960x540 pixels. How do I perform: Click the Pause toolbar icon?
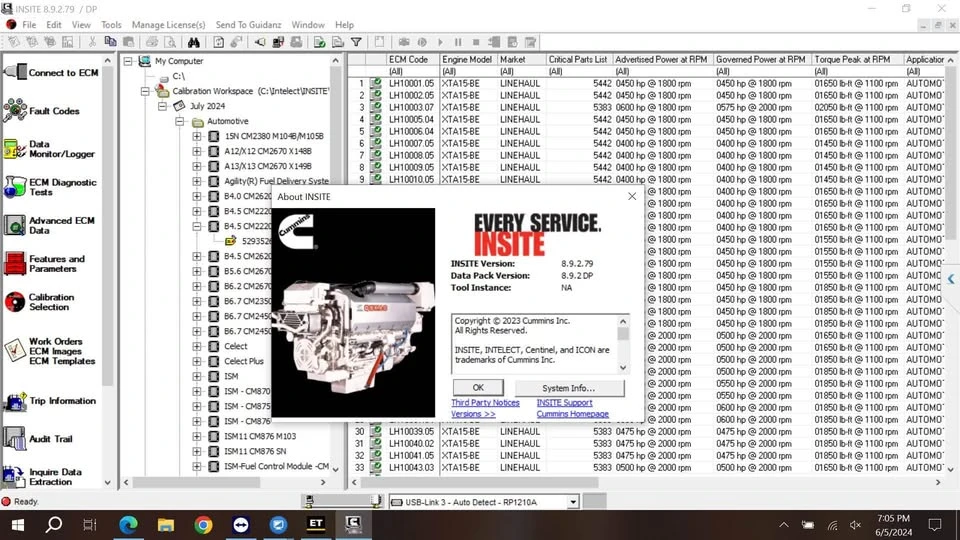coord(457,42)
